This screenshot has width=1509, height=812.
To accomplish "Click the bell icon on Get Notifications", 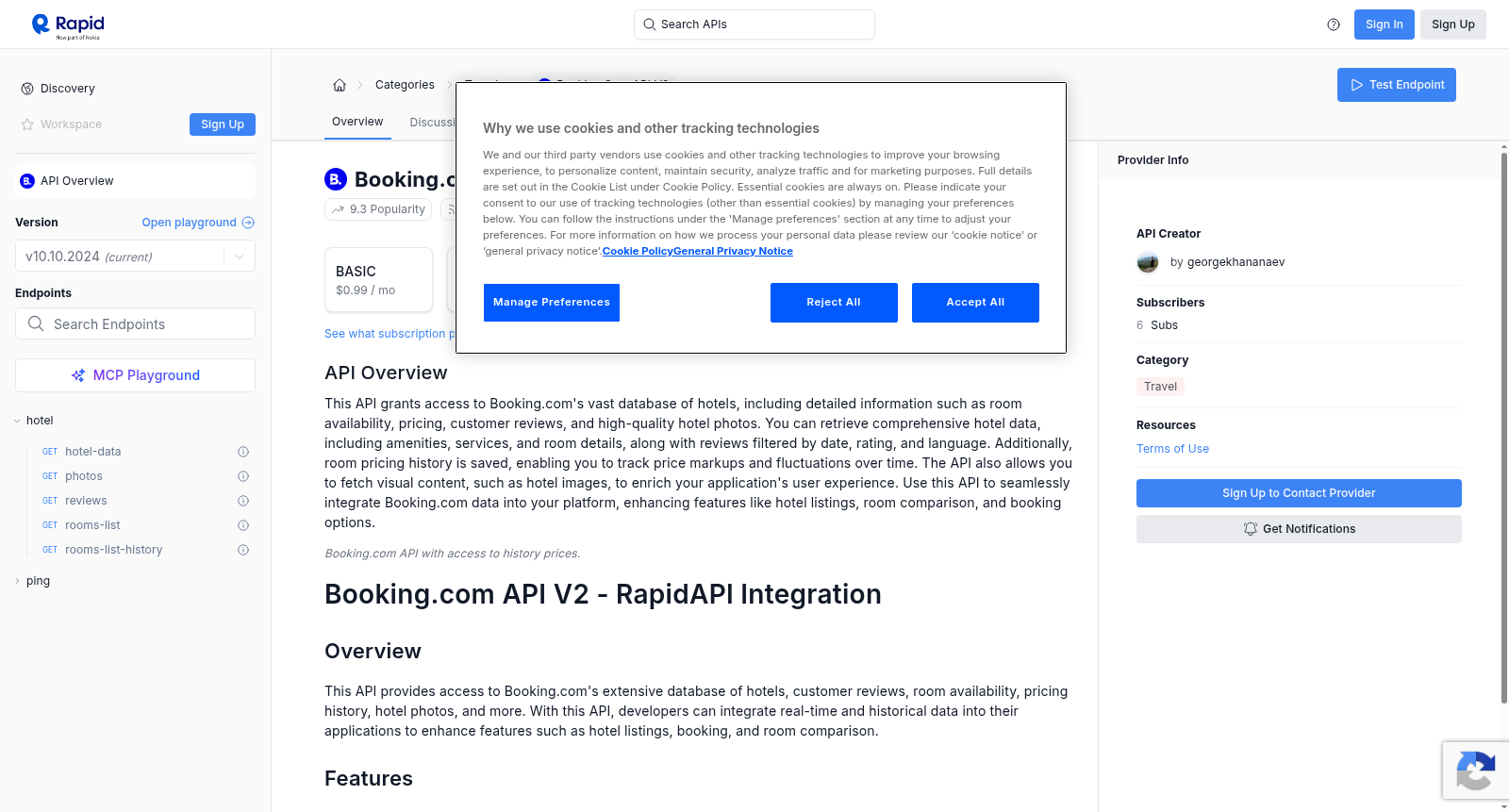I will point(1251,529).
